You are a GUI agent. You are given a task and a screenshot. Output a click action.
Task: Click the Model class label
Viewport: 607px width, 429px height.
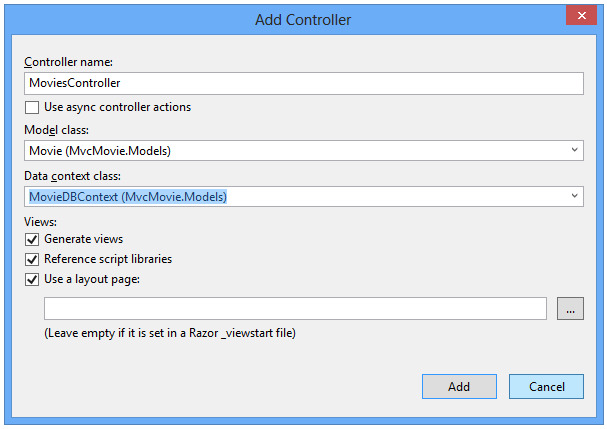pyautogui.click(x=56, y=130)
